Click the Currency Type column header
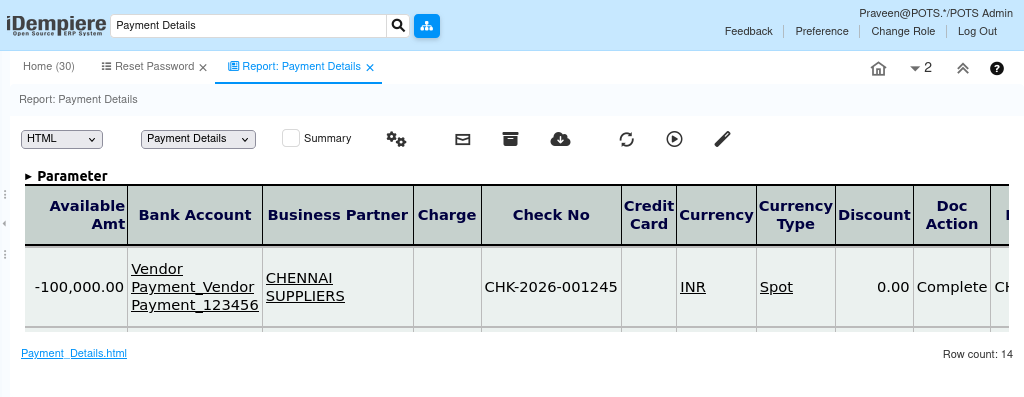 coord(796,215)
